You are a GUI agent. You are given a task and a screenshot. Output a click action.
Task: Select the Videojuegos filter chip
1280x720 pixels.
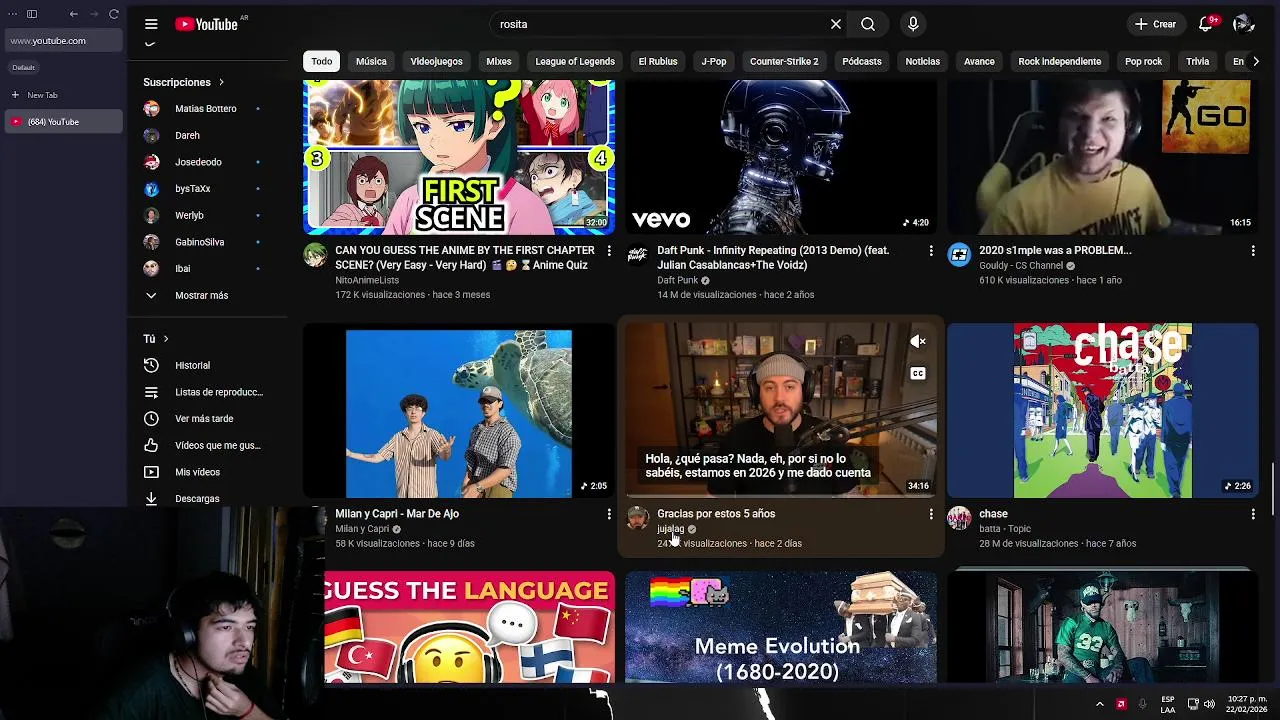click(x=436, y=61)
